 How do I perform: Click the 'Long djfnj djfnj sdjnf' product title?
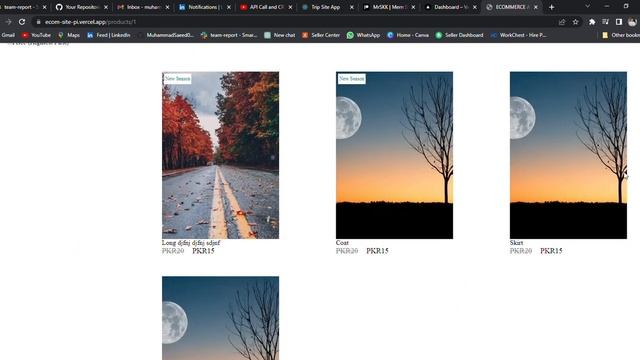pos(191,242)
